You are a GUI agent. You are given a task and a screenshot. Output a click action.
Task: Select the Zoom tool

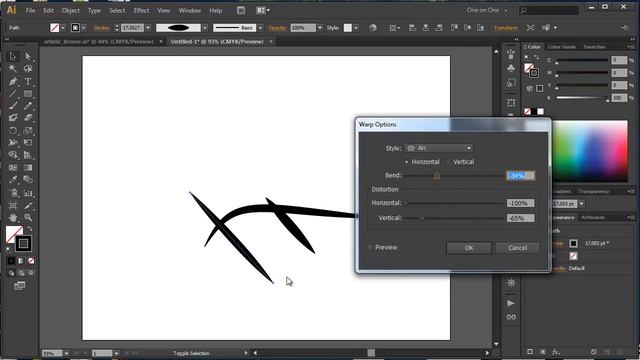[x=28, y=218]
